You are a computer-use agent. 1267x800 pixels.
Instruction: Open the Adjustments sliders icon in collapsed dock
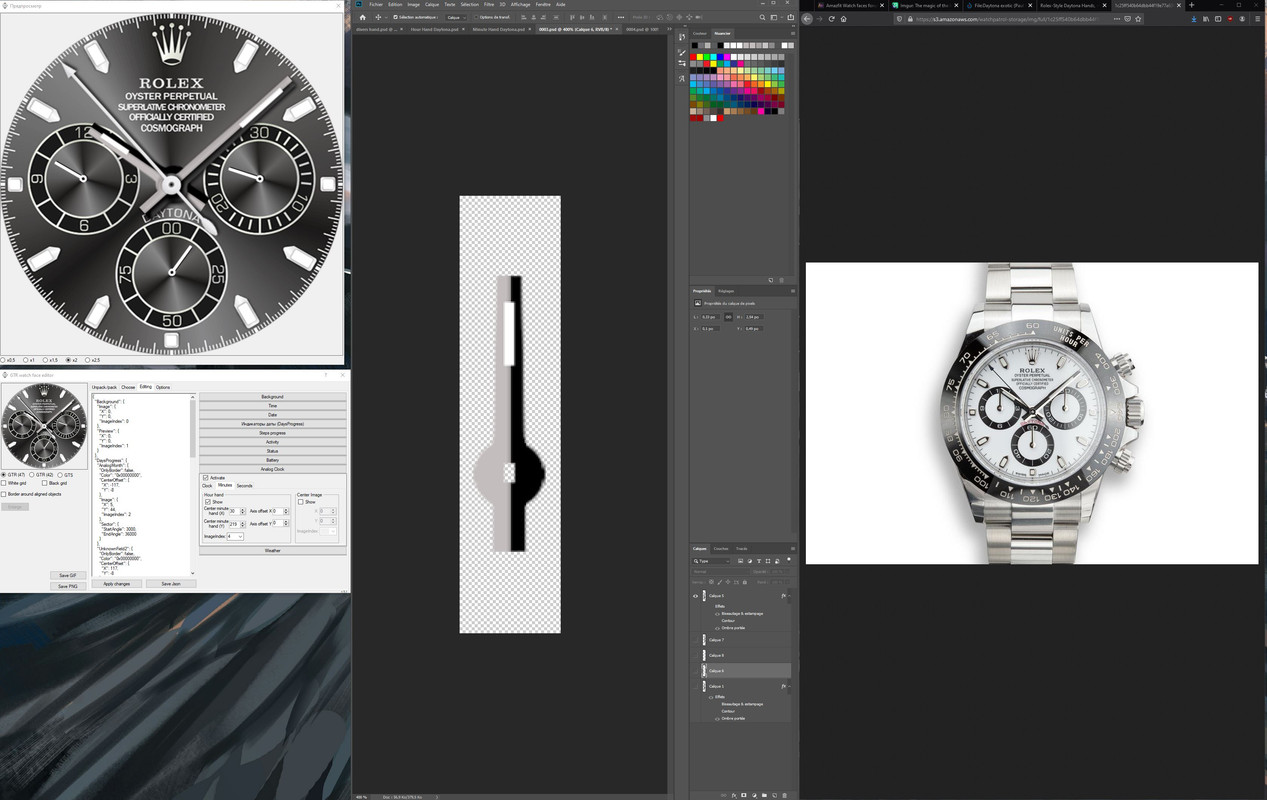click(x=682, y=63)
